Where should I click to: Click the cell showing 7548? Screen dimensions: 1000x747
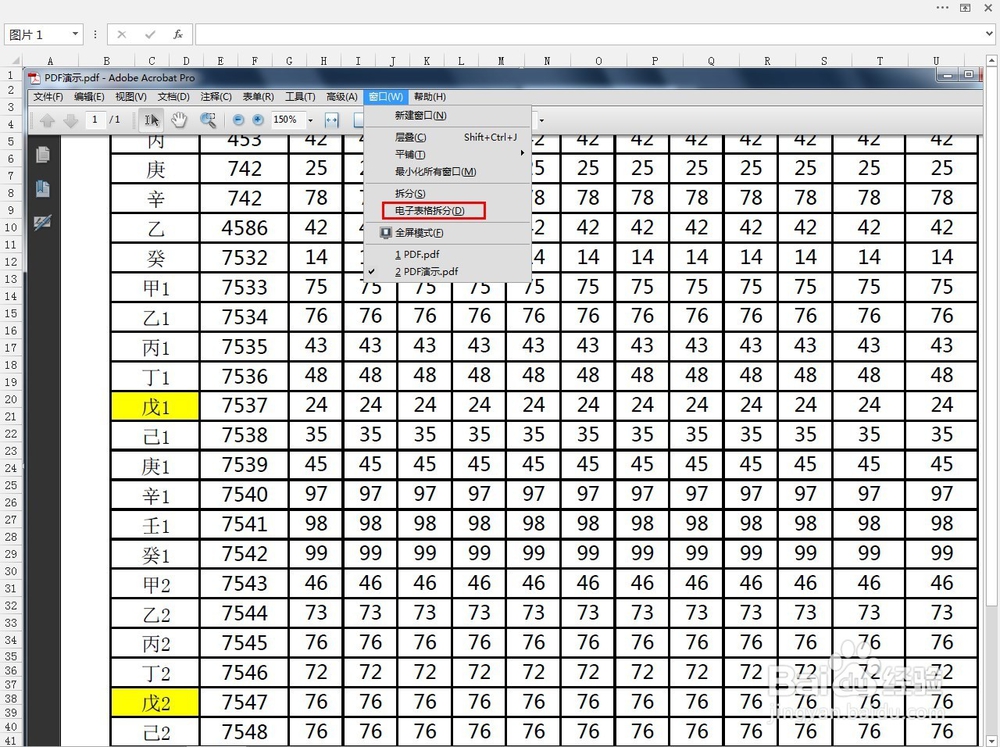point(244,732)
